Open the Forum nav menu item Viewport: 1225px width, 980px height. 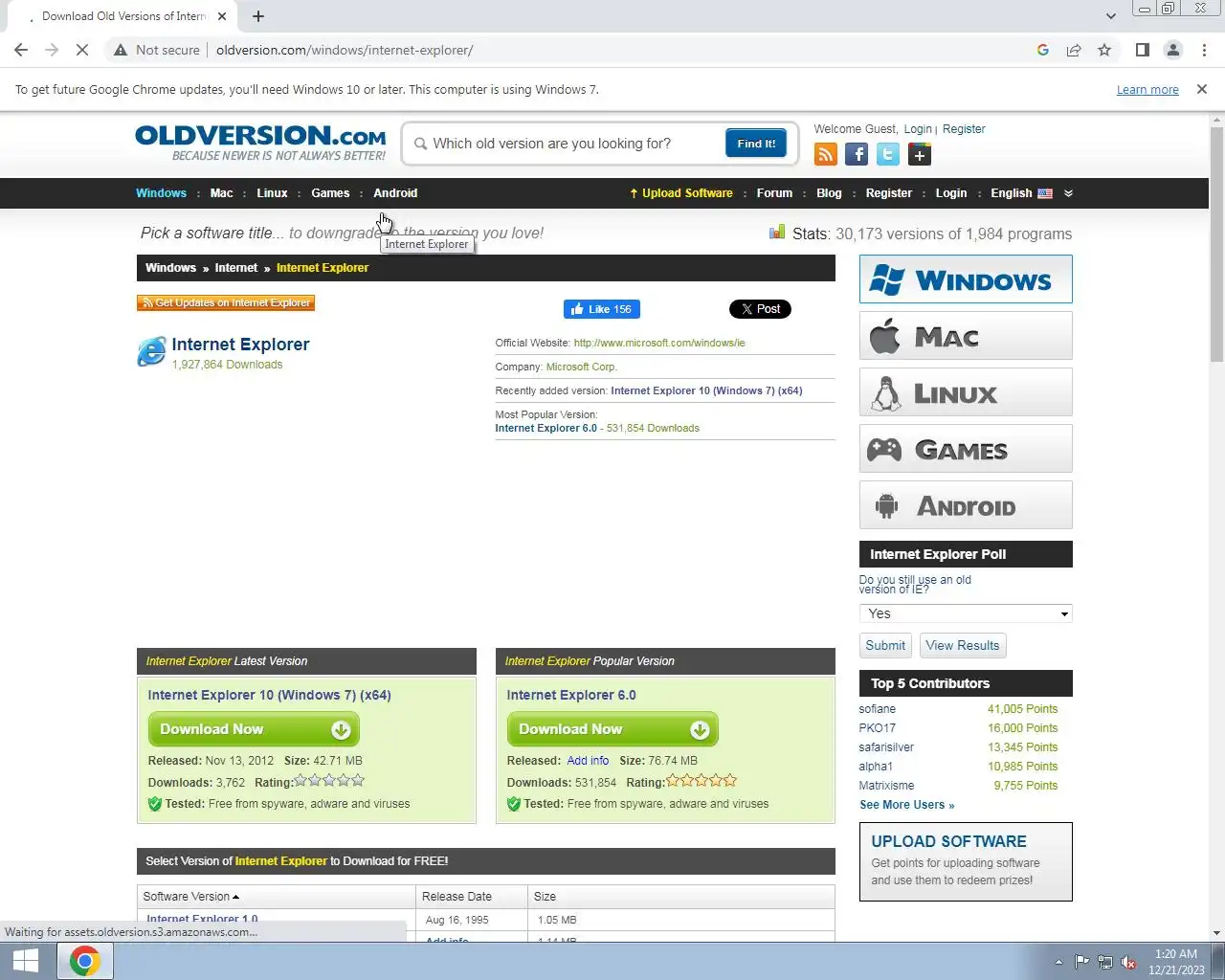point(774,193)
